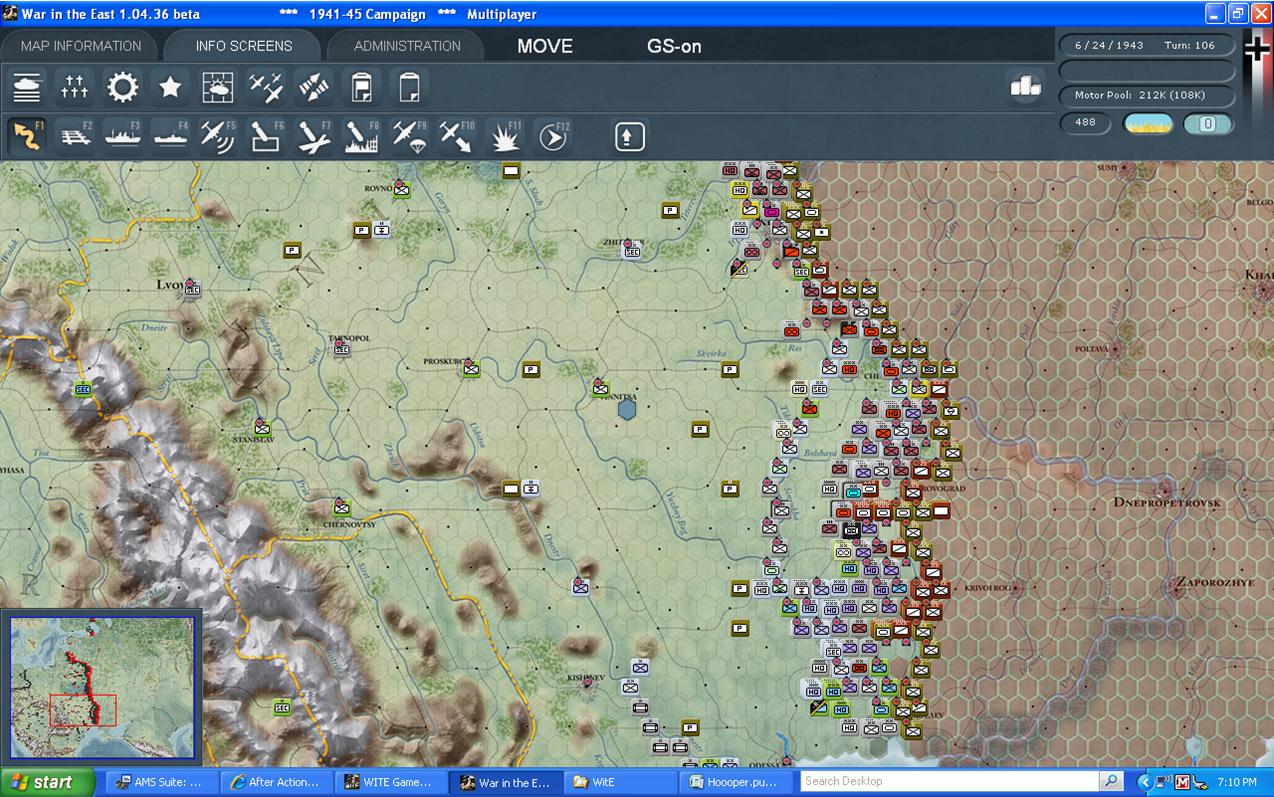Select the SEC unit at Zhitomir
Screen dimensions: 1274x797
coord(631,251)
